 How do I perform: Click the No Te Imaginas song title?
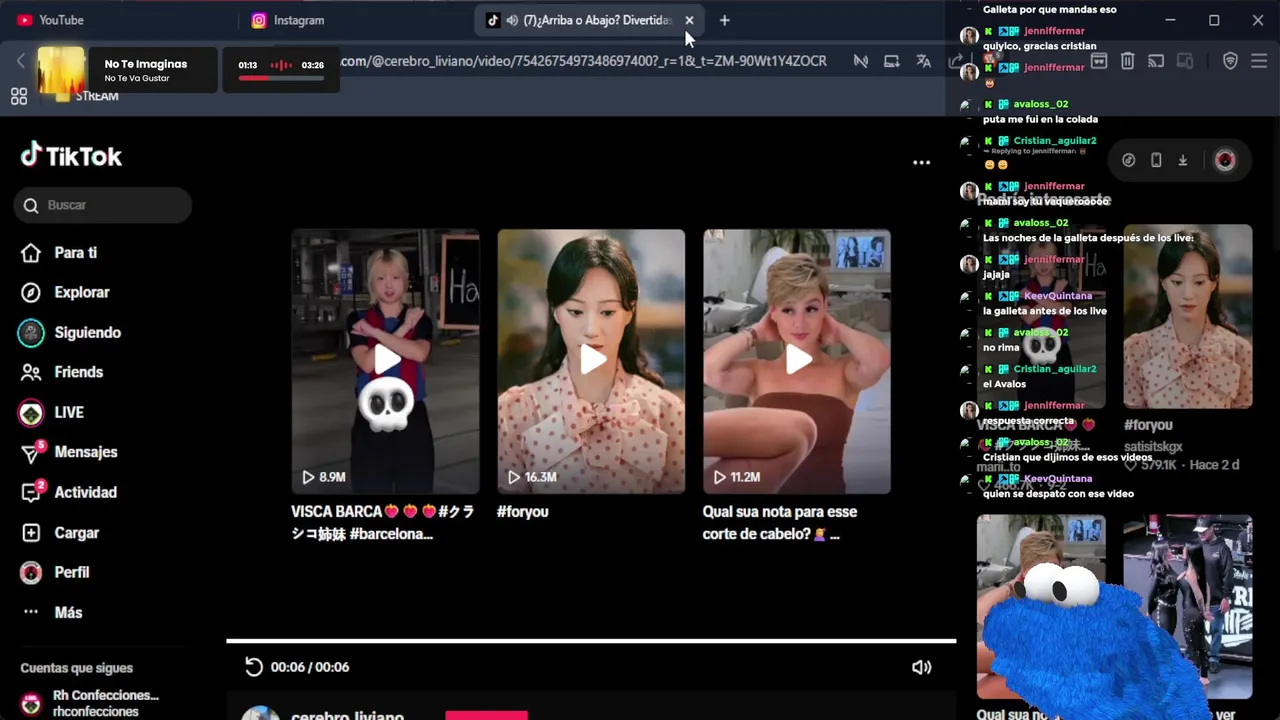(x=146, y=64)
